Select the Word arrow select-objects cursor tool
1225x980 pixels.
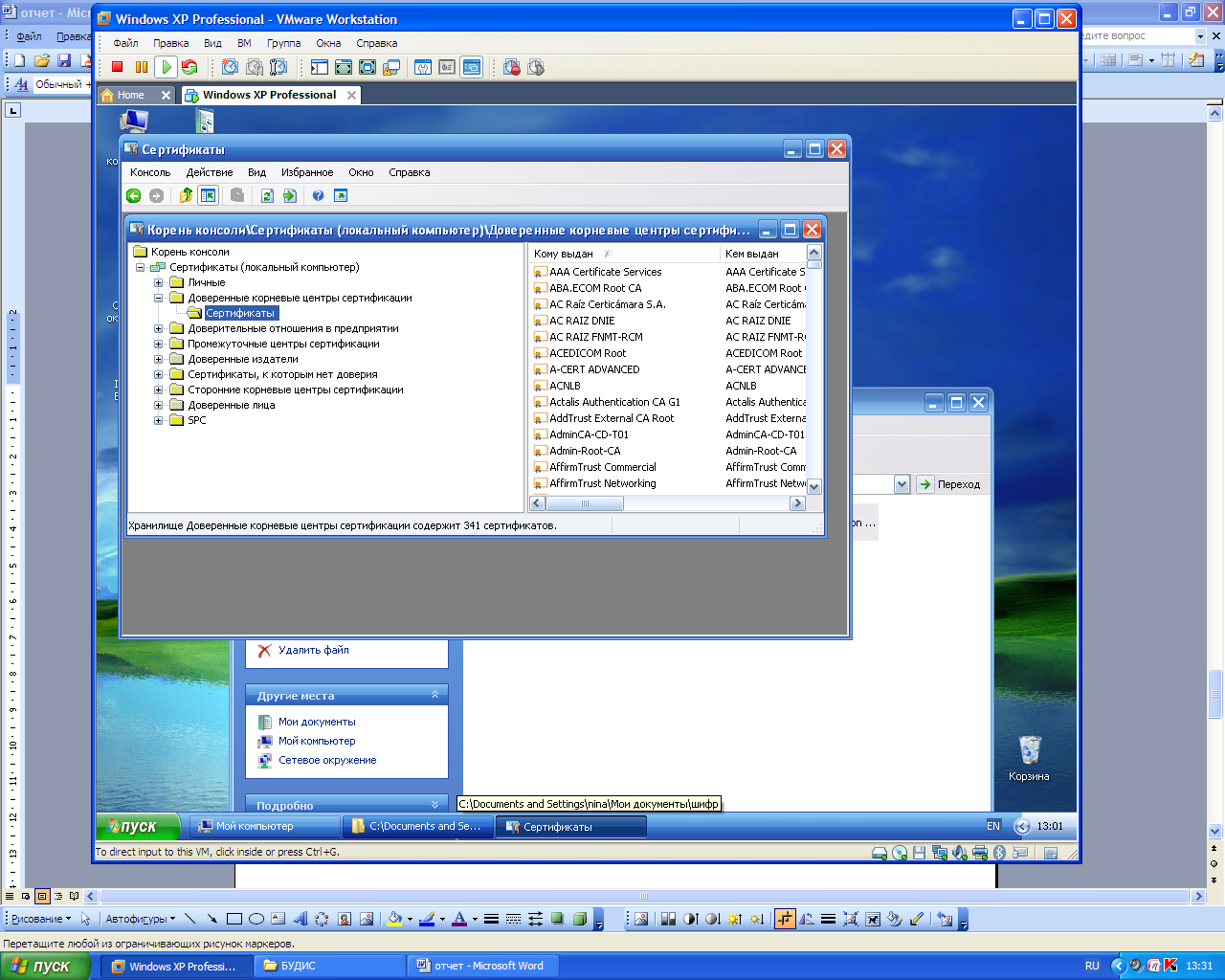pyautogui.click(x=85, y=919)
